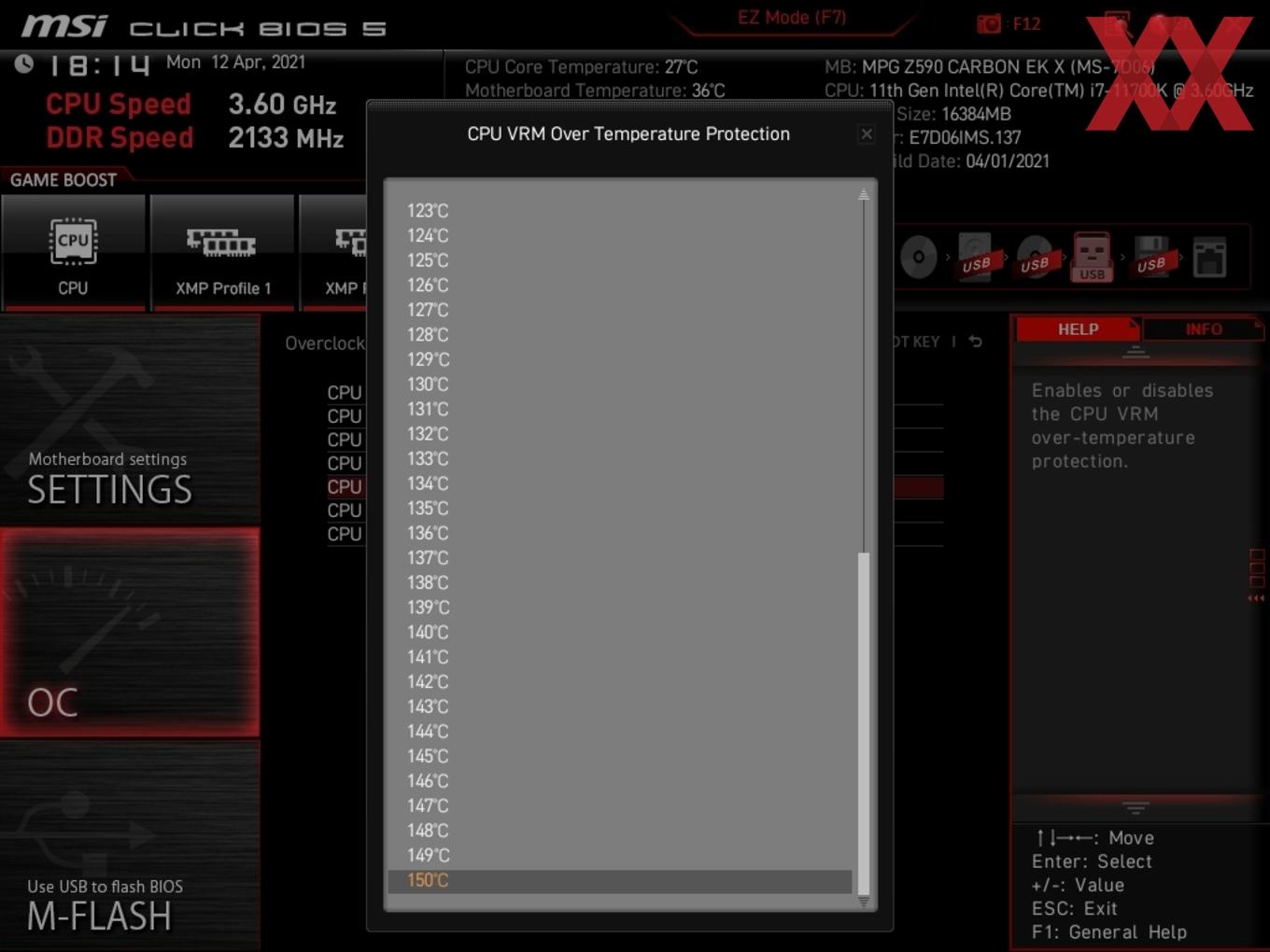Pick 138°C in the popup
Screen dimensions: 1270x952
click(x=620, y=582)
